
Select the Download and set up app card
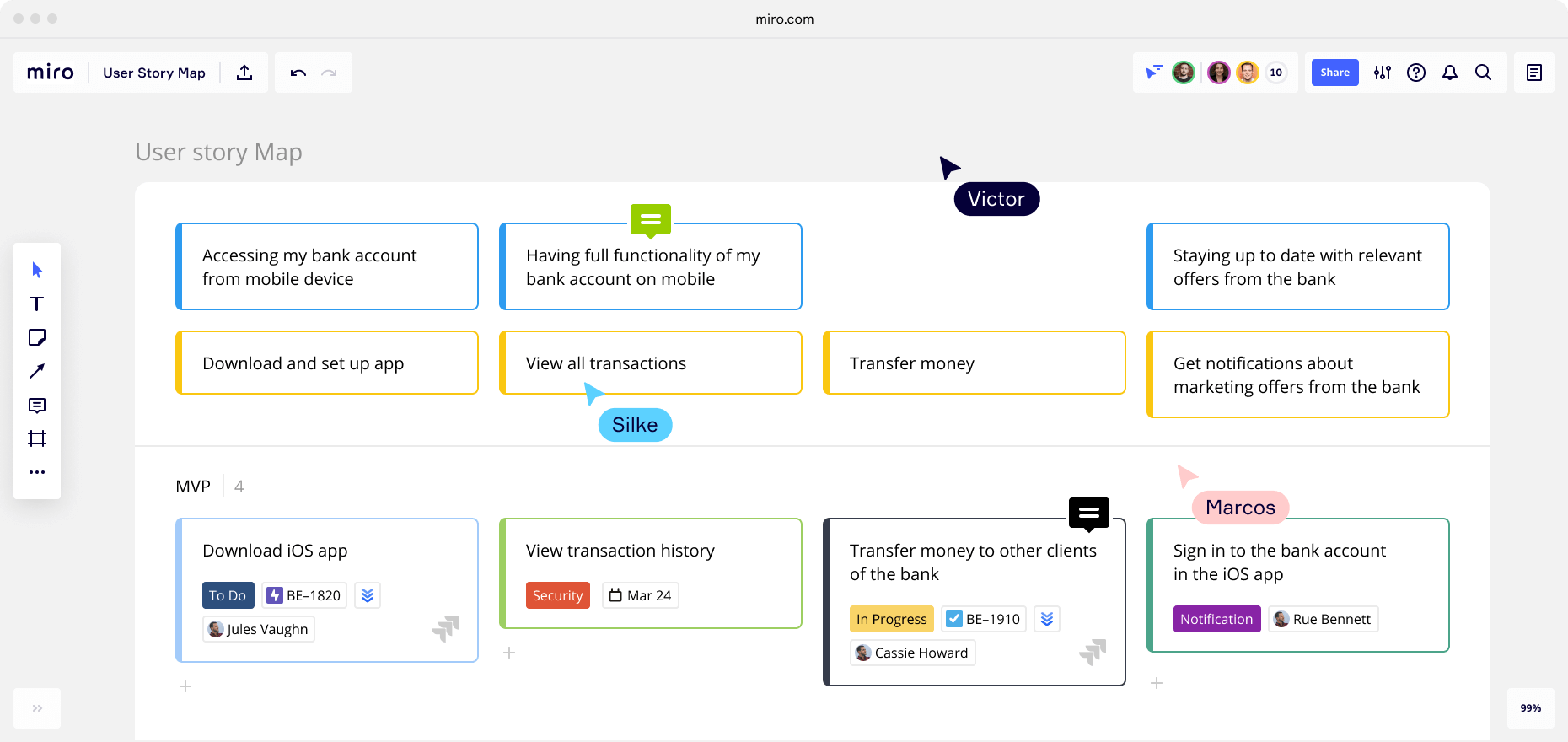point(327,363)
